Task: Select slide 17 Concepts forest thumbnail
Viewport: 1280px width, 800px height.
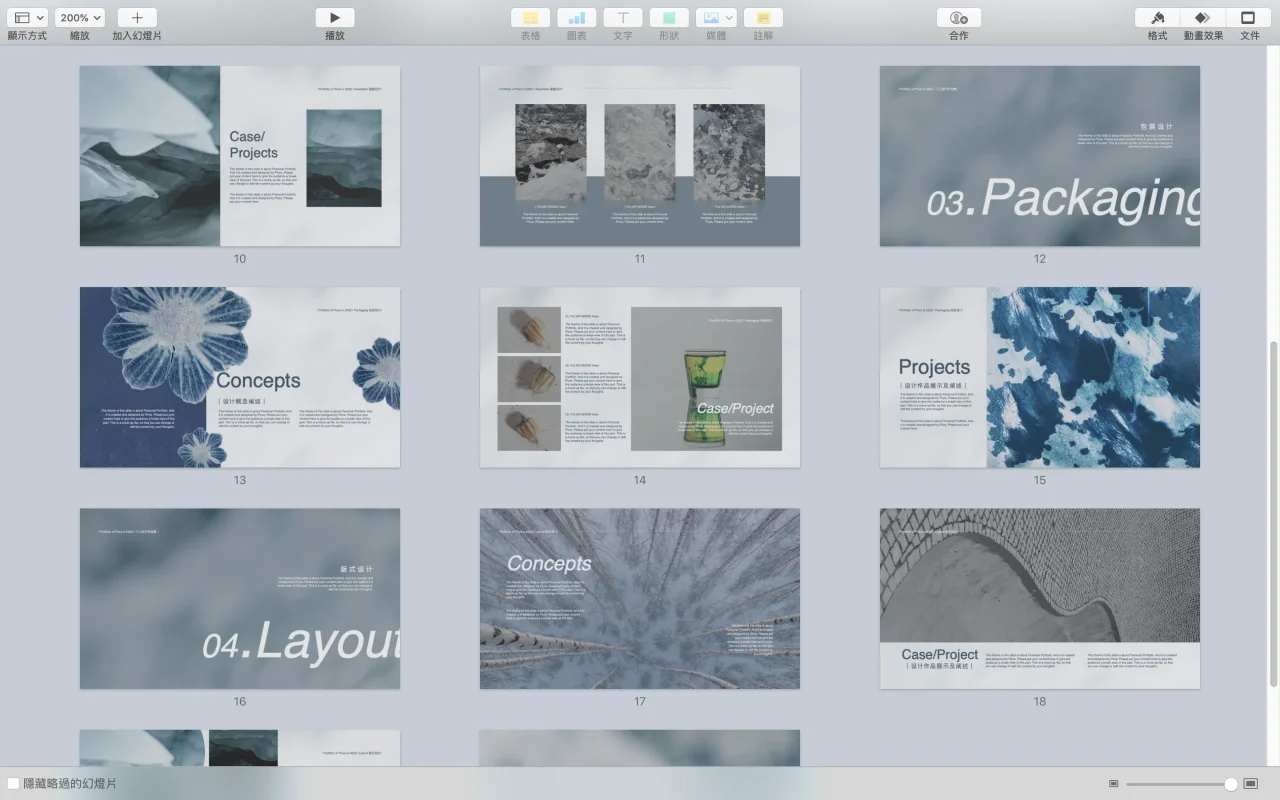Action: [640, 598]
